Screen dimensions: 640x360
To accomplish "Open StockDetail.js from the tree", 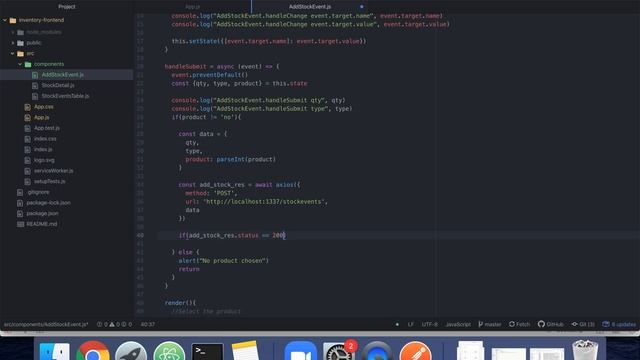I will [x=58, y=85].
